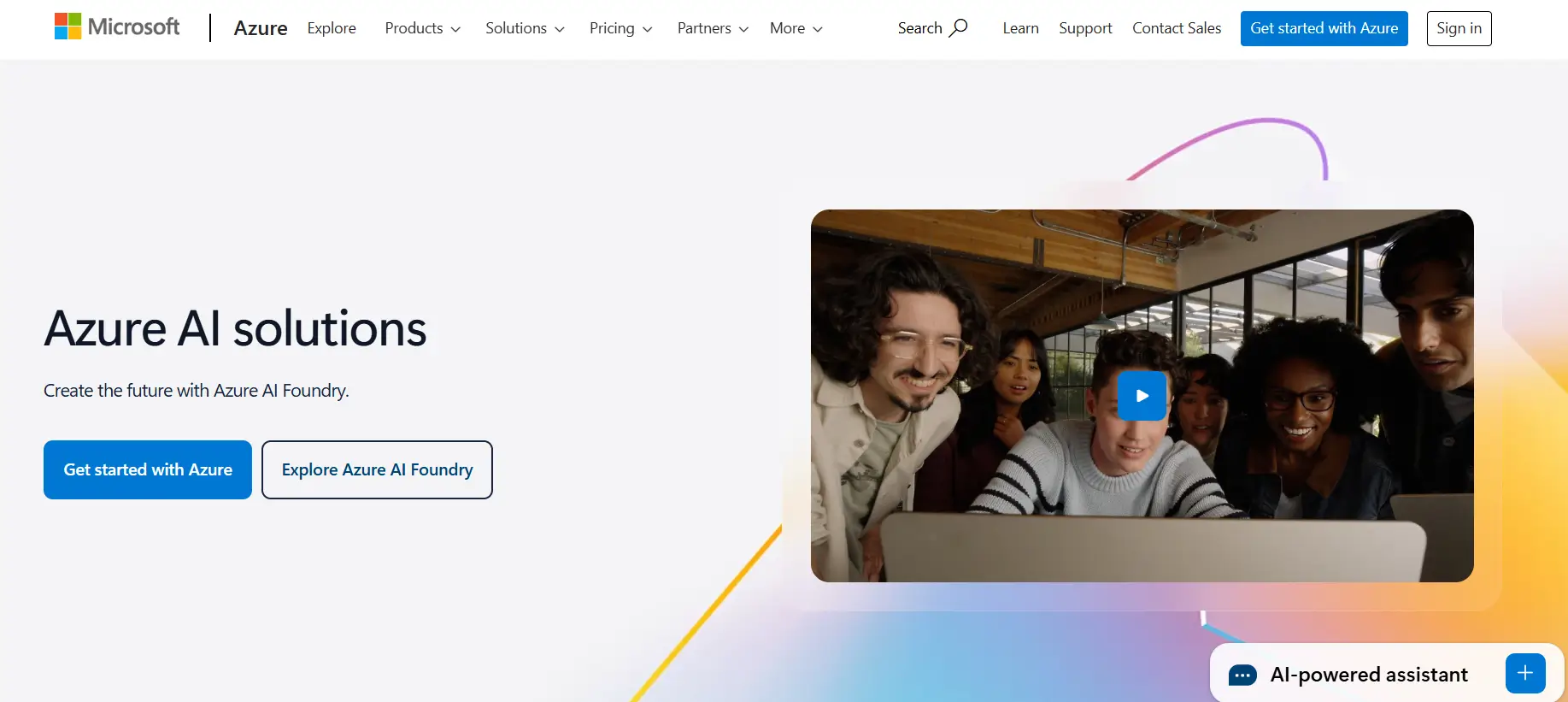Click hero Get started with Azure button
Viewport: 1568px width, 702px height.
(148, 469)
